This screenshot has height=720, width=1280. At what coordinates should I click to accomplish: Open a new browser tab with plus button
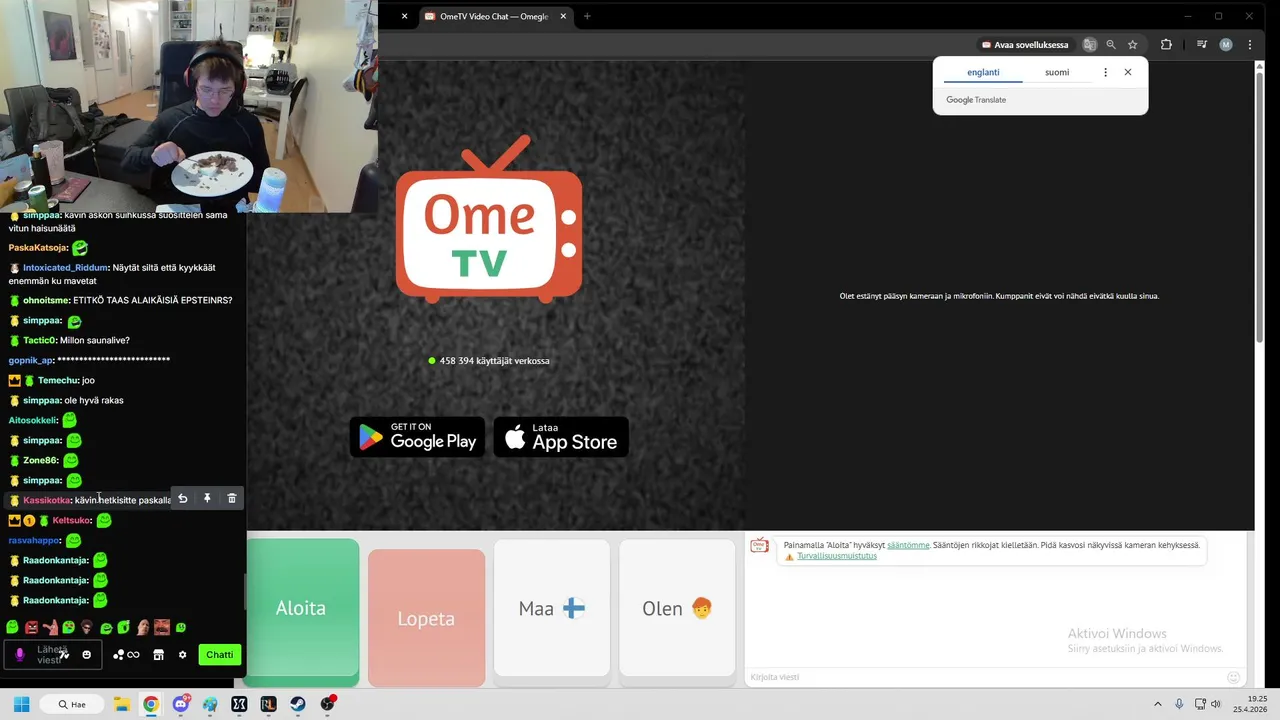coord(587,16)
